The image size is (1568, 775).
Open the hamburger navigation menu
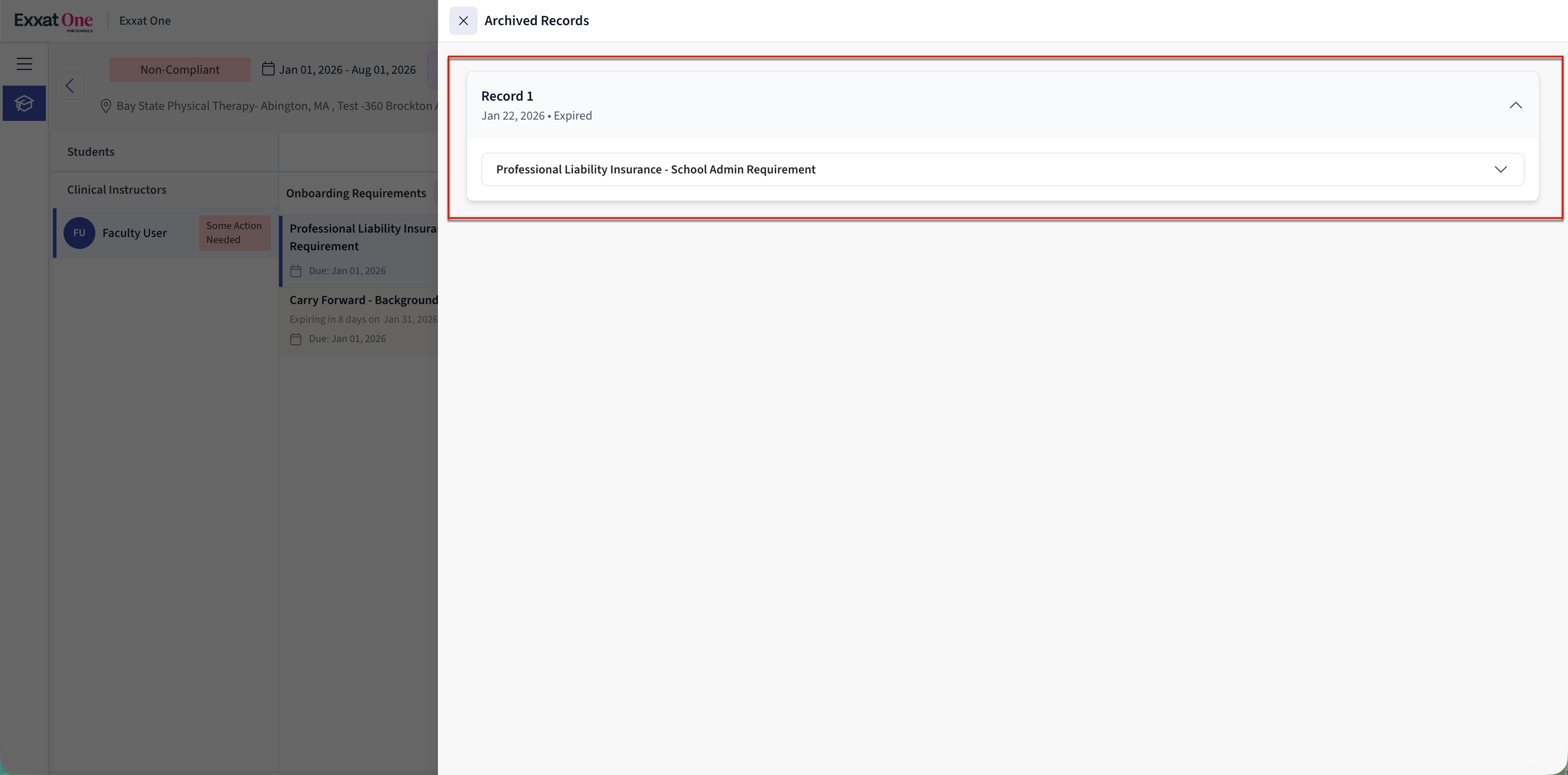point(24,64)
